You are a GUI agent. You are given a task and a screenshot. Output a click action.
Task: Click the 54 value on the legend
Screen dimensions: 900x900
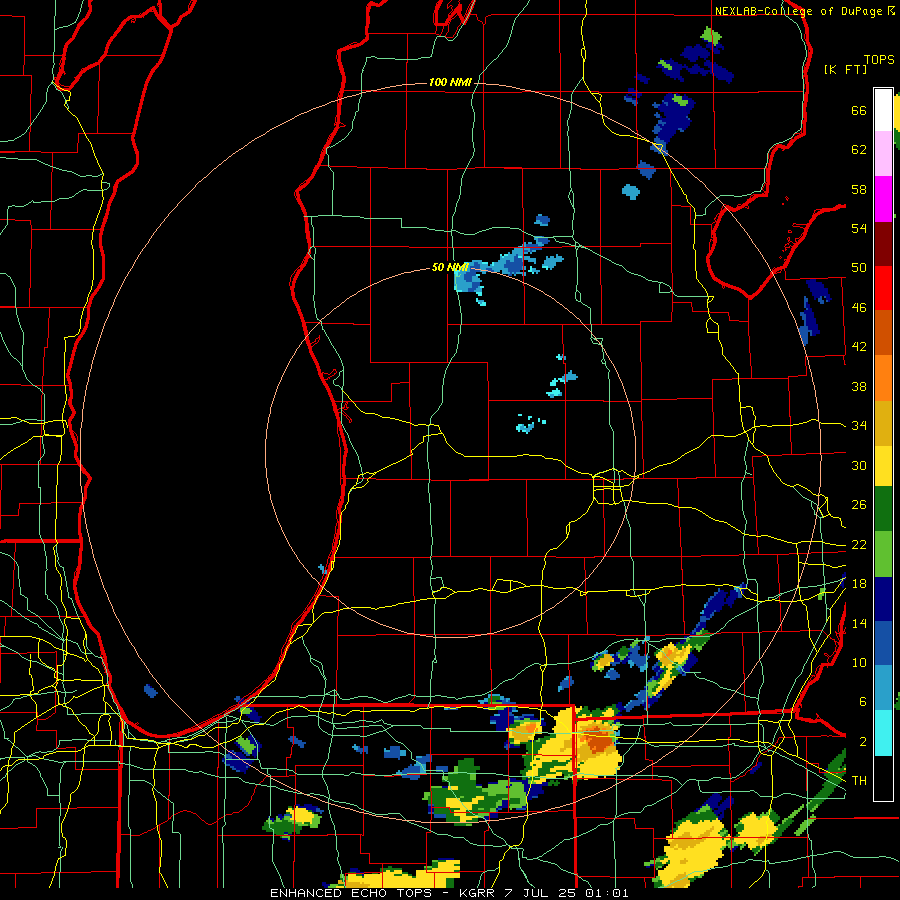pos(859,228)
